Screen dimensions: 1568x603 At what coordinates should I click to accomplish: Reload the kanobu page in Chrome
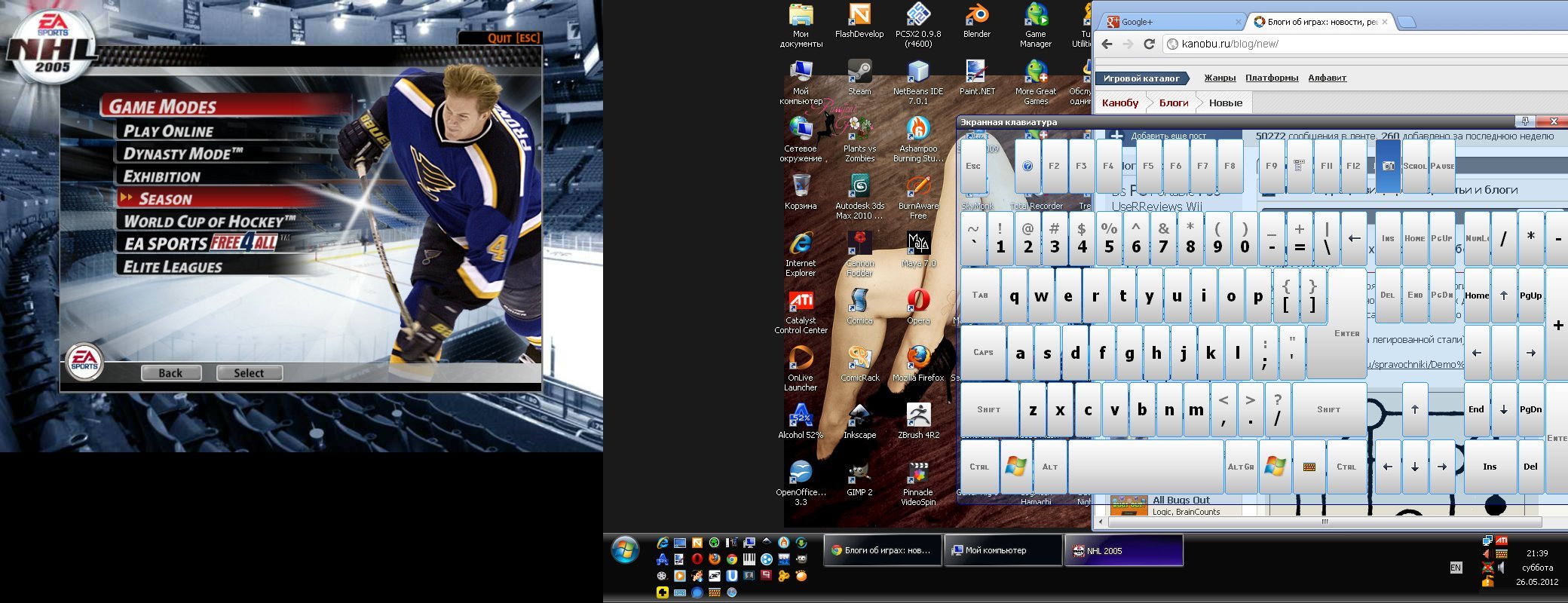pos(1149,44)
